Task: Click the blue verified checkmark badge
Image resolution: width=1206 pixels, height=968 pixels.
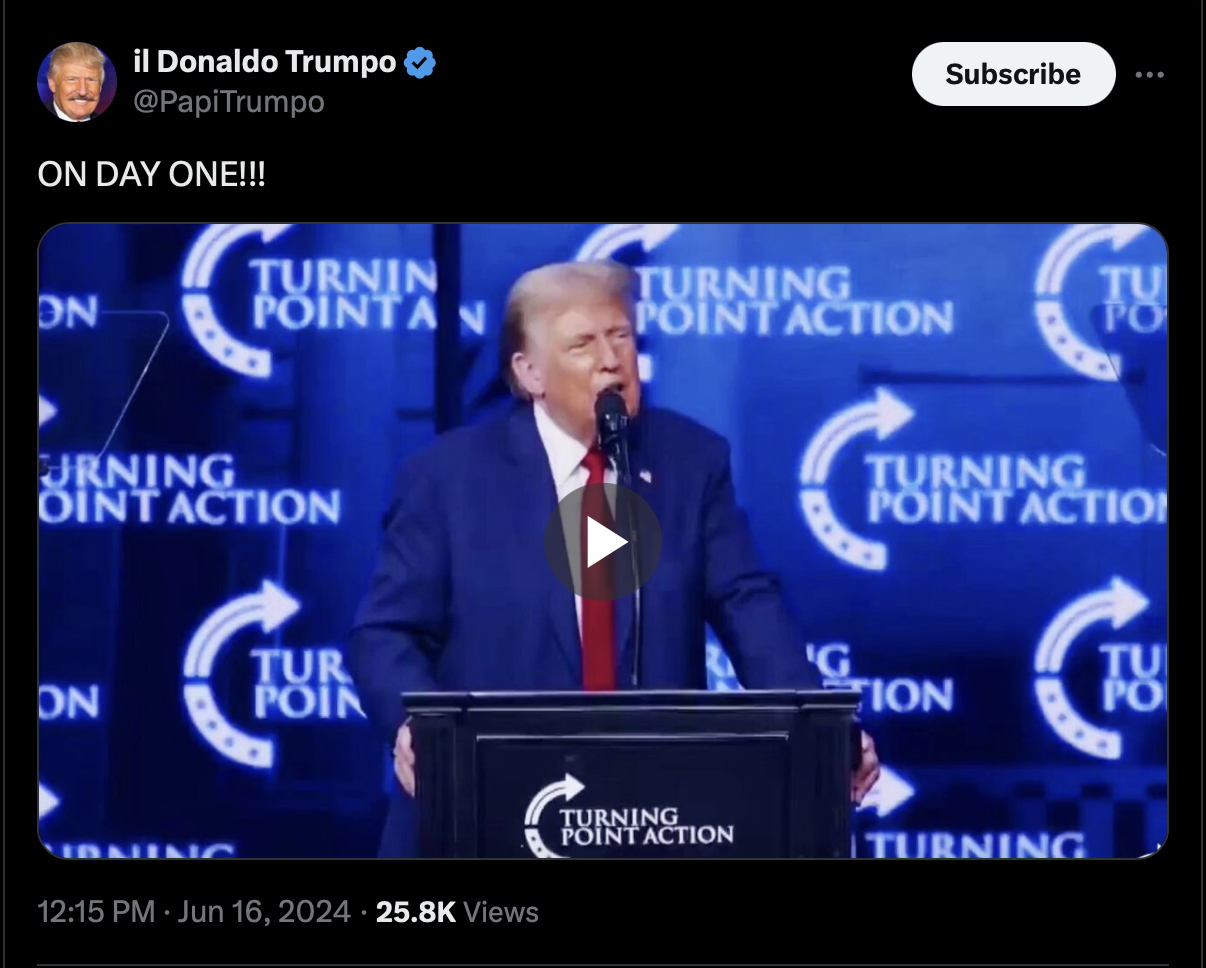Action: tap(420, 63)
